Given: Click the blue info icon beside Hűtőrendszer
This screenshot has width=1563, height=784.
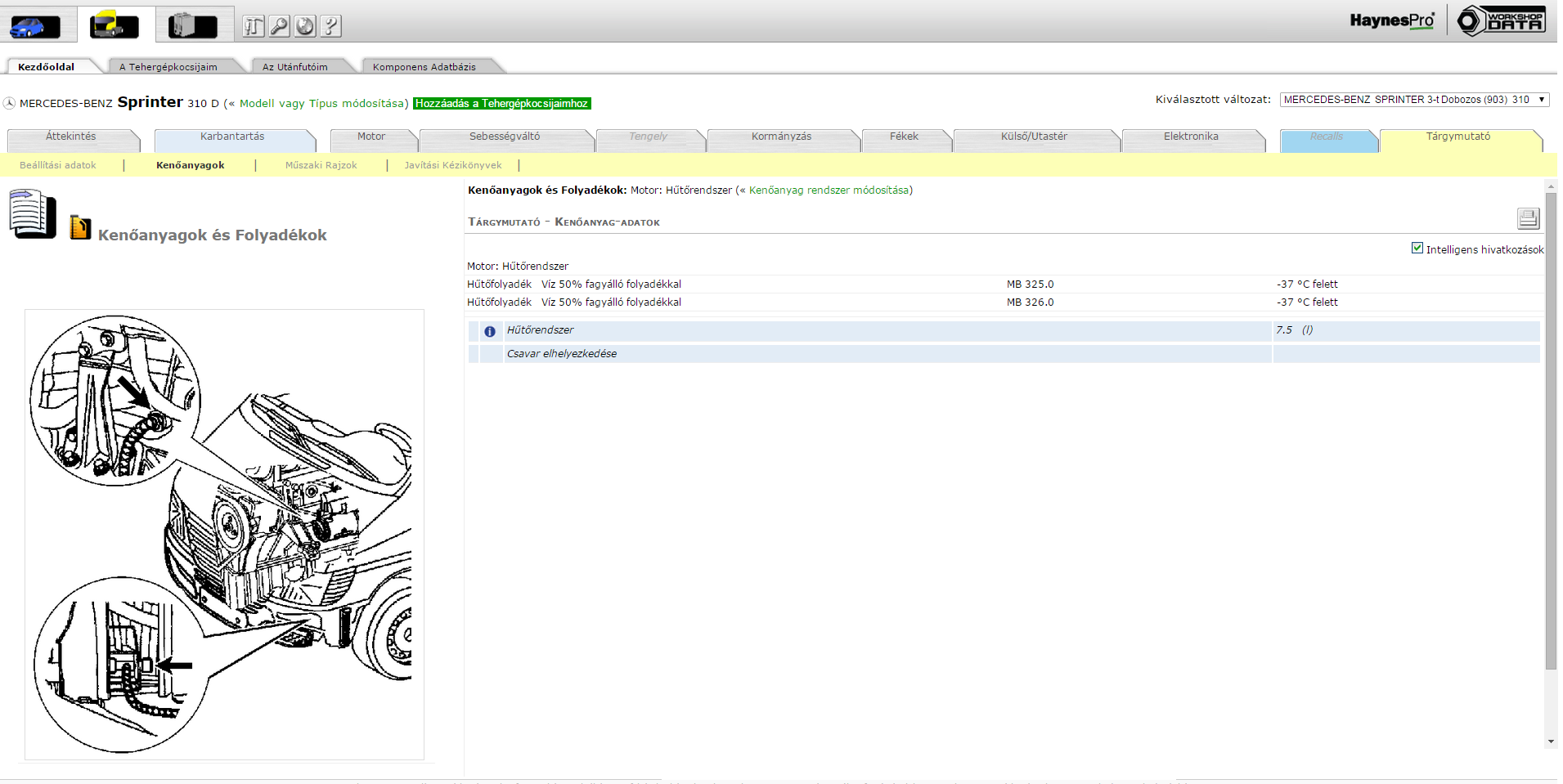Looking at the screenshot, I should (x=490, y=331).
